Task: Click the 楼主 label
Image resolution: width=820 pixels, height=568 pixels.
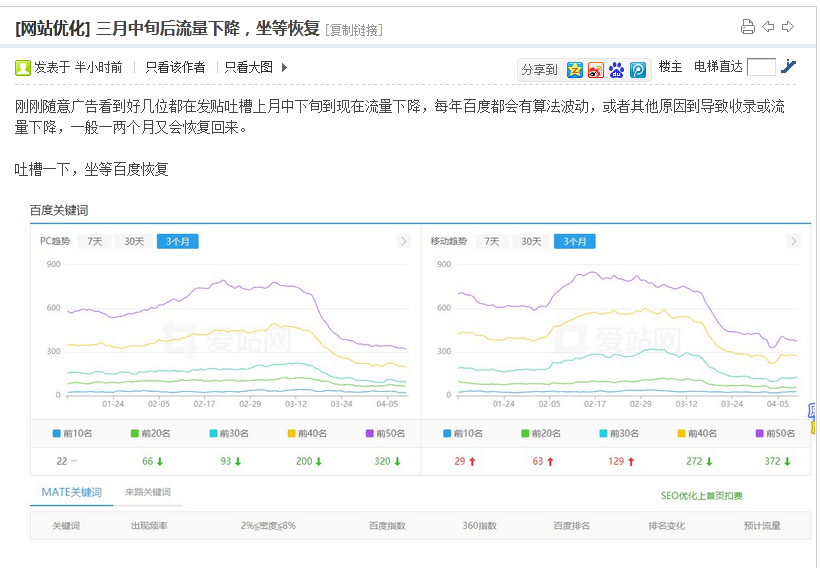Action: [x=670, y=66]
